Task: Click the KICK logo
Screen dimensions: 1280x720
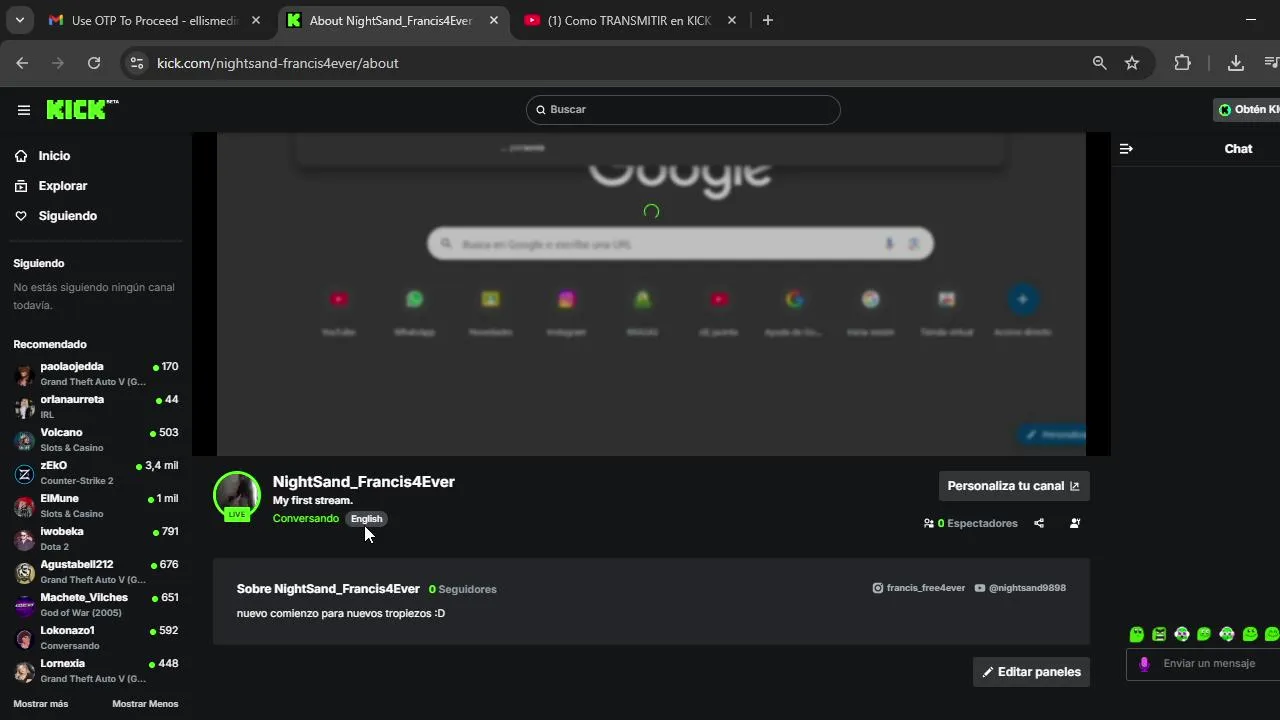Action: coord(82,110)
